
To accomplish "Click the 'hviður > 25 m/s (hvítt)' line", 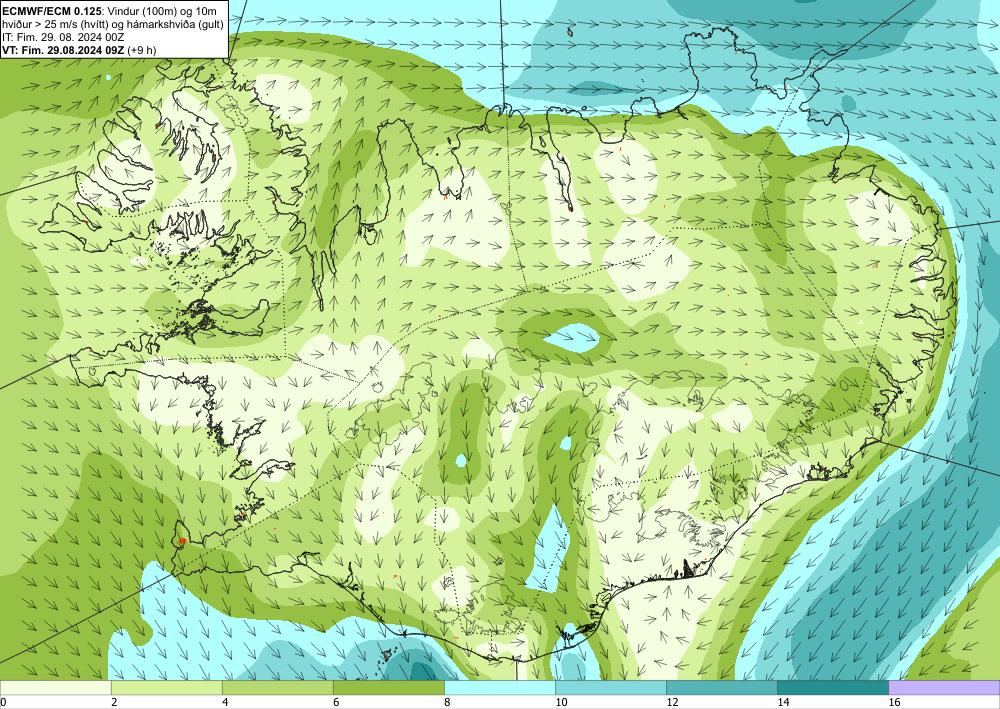I will [x=112, y=25].
